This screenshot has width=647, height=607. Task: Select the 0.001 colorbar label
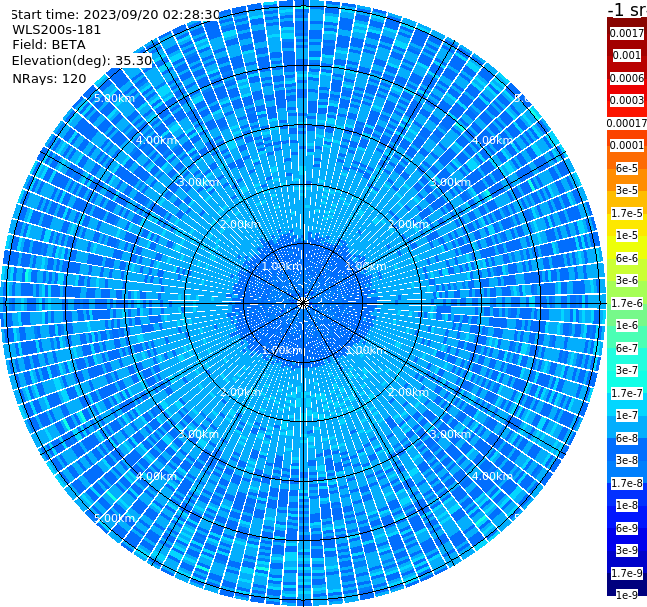tap(627, 55)
